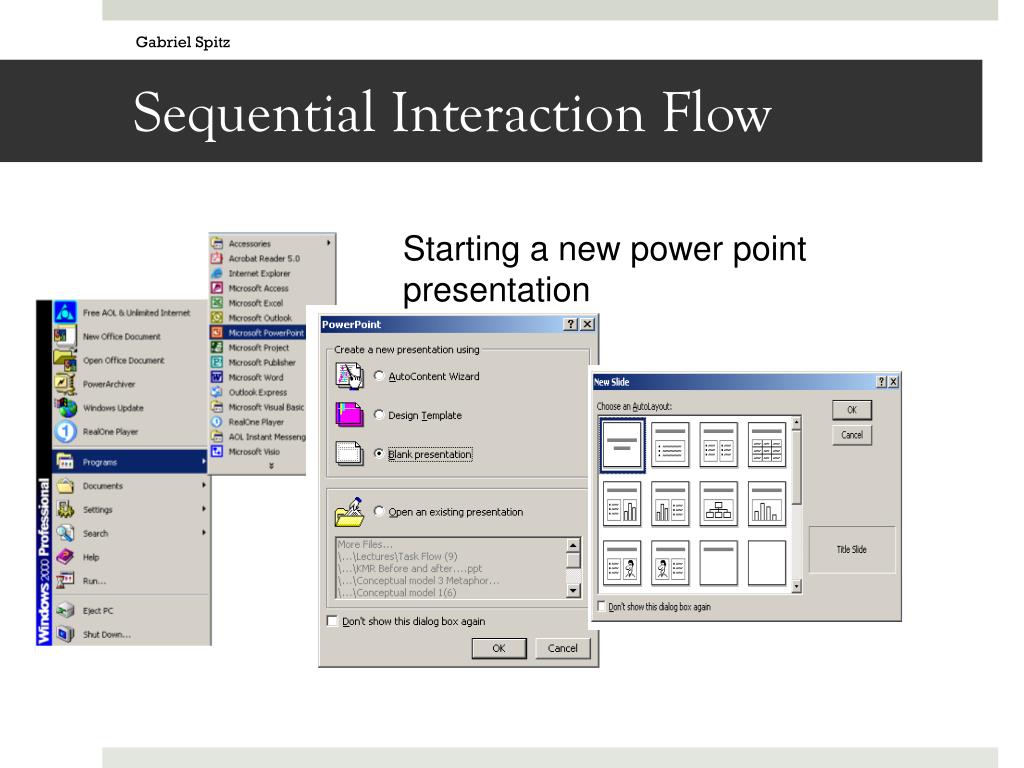Viewport: 1024px width, 768px height.
Task: Launch PowerArchiver from its Start menu icon
Action: (x=65, y=384)
